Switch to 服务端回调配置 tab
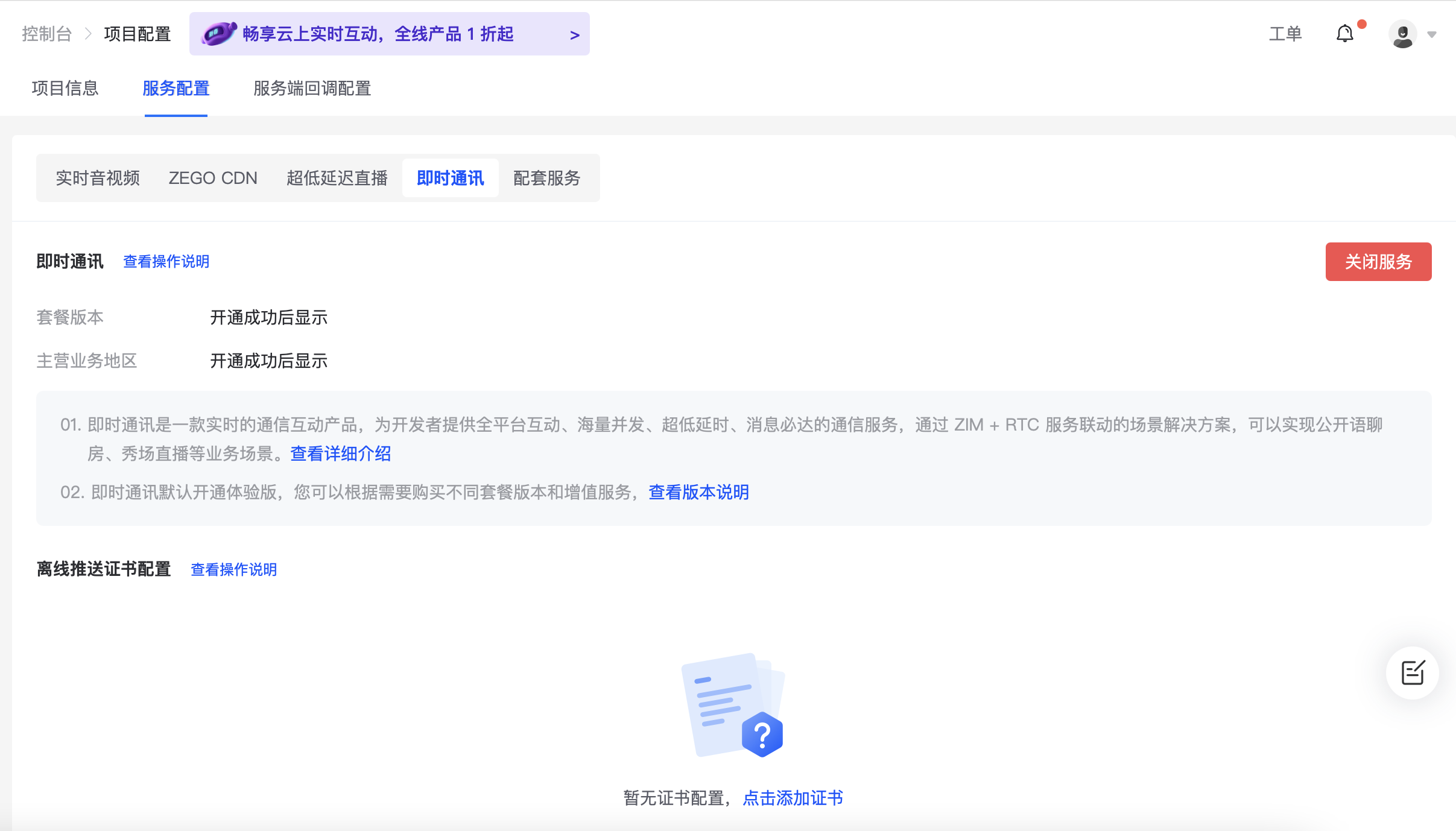The width and height of the screenshot is (1456, 831). [x=312, y=89]
